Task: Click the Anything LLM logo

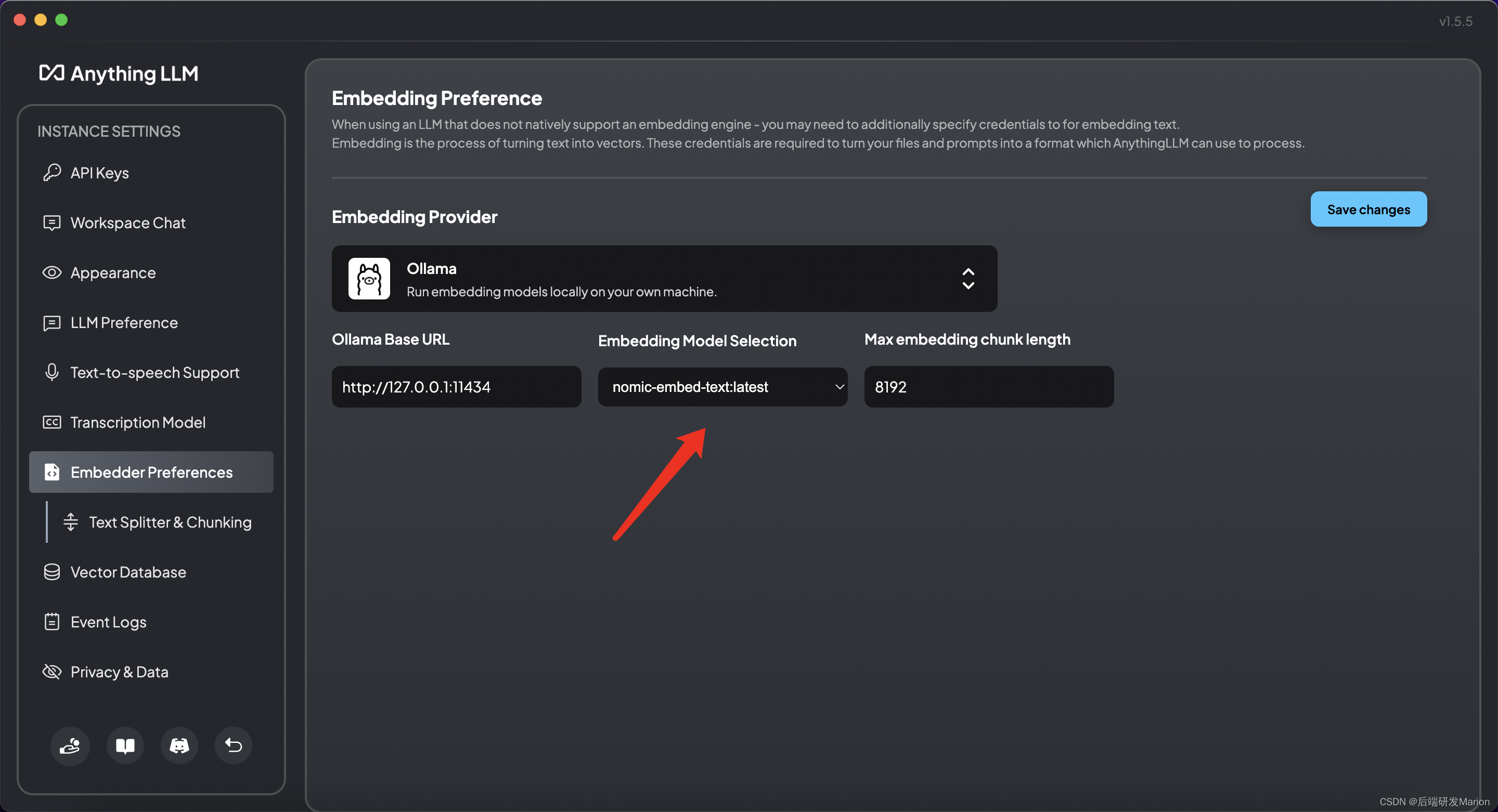Action: (x=119, y=73)
